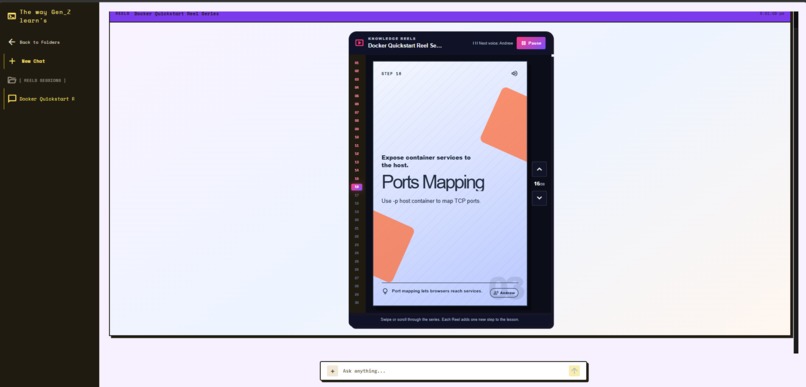
Task: Jump to step 30 at timeline bottom
Action: (x=356, y=303)
